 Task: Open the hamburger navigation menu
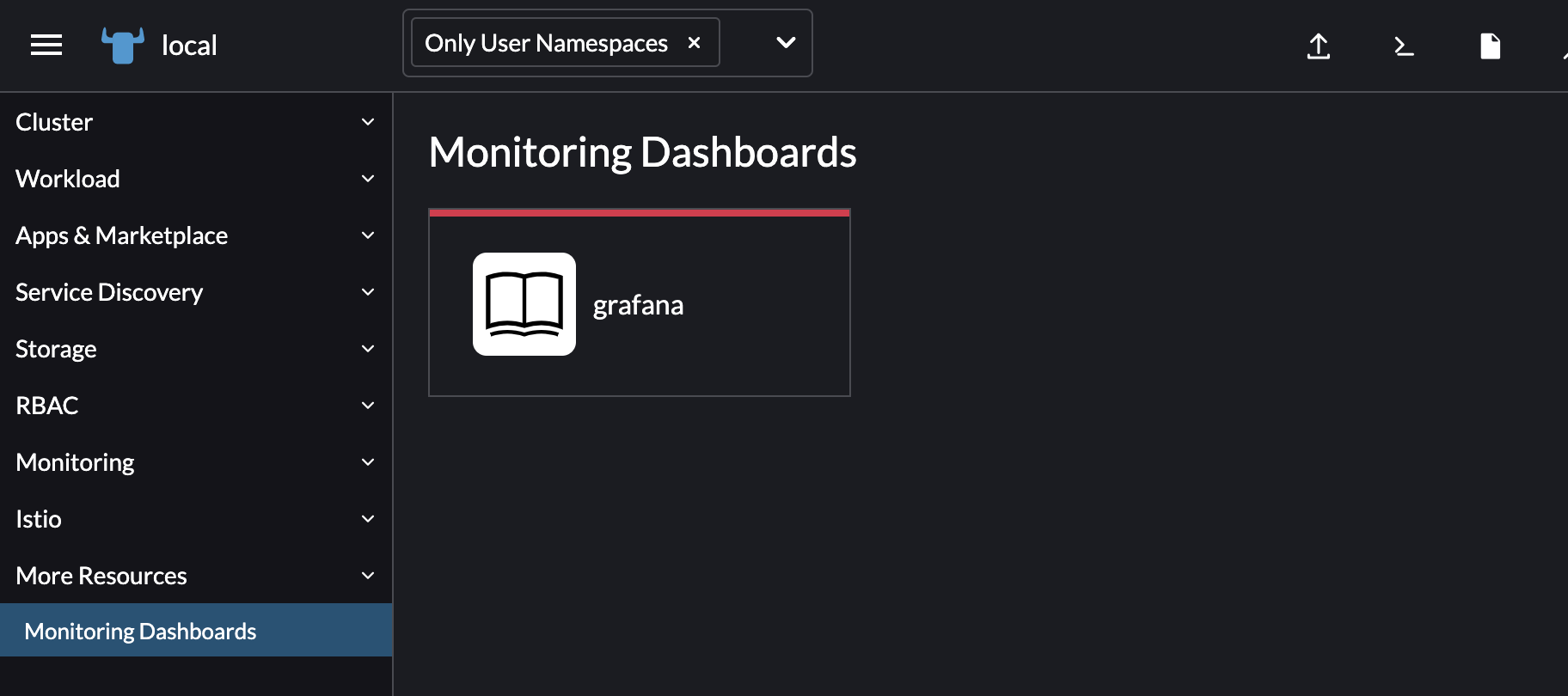coord(46,45)
